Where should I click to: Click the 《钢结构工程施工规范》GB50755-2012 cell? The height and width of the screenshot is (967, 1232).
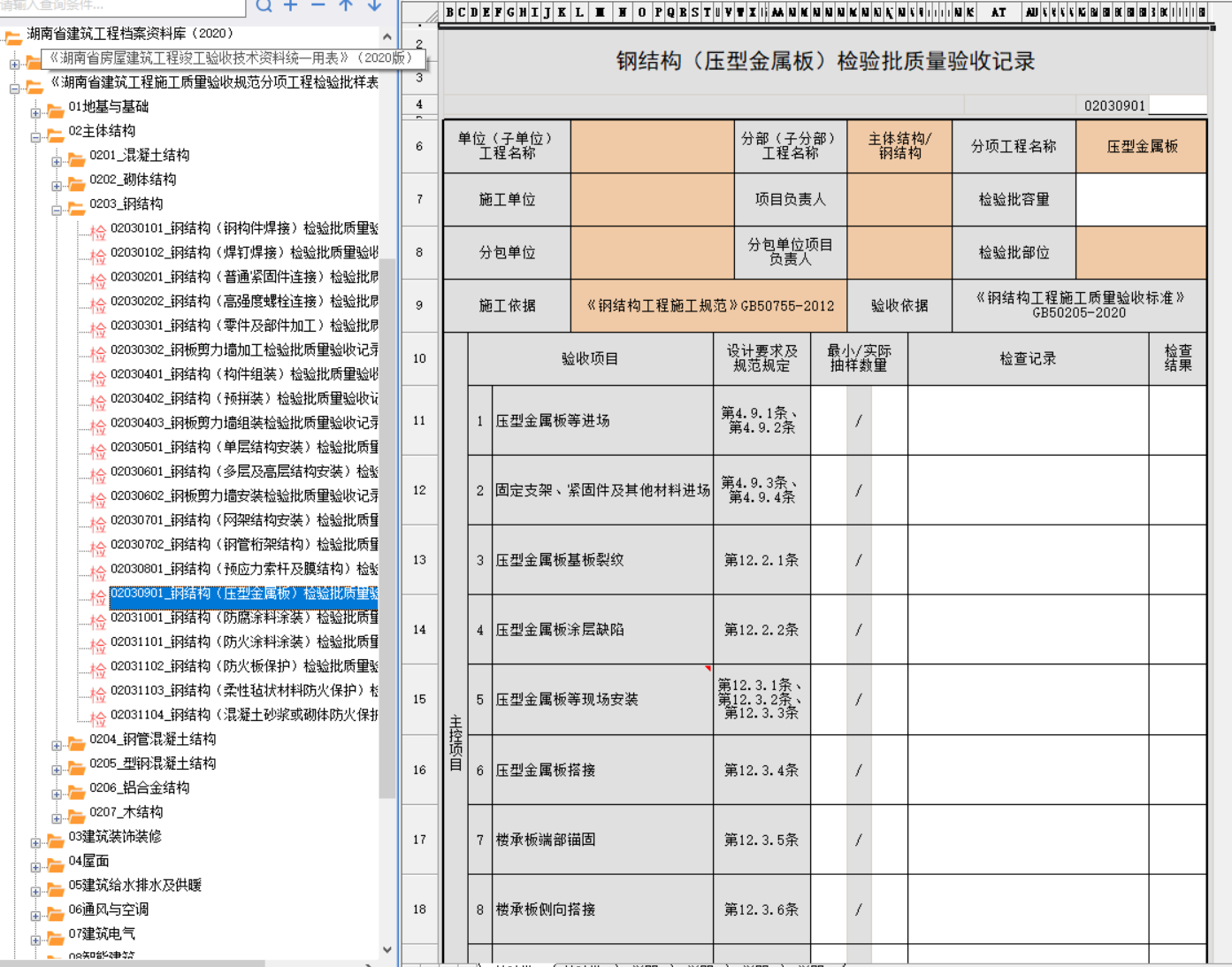709,305
